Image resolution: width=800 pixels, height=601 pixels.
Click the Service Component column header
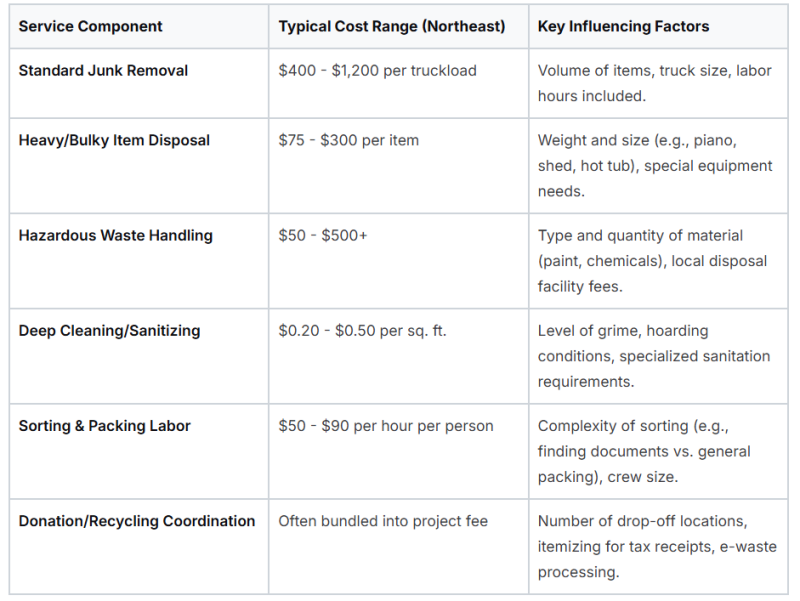pos(90,27)
